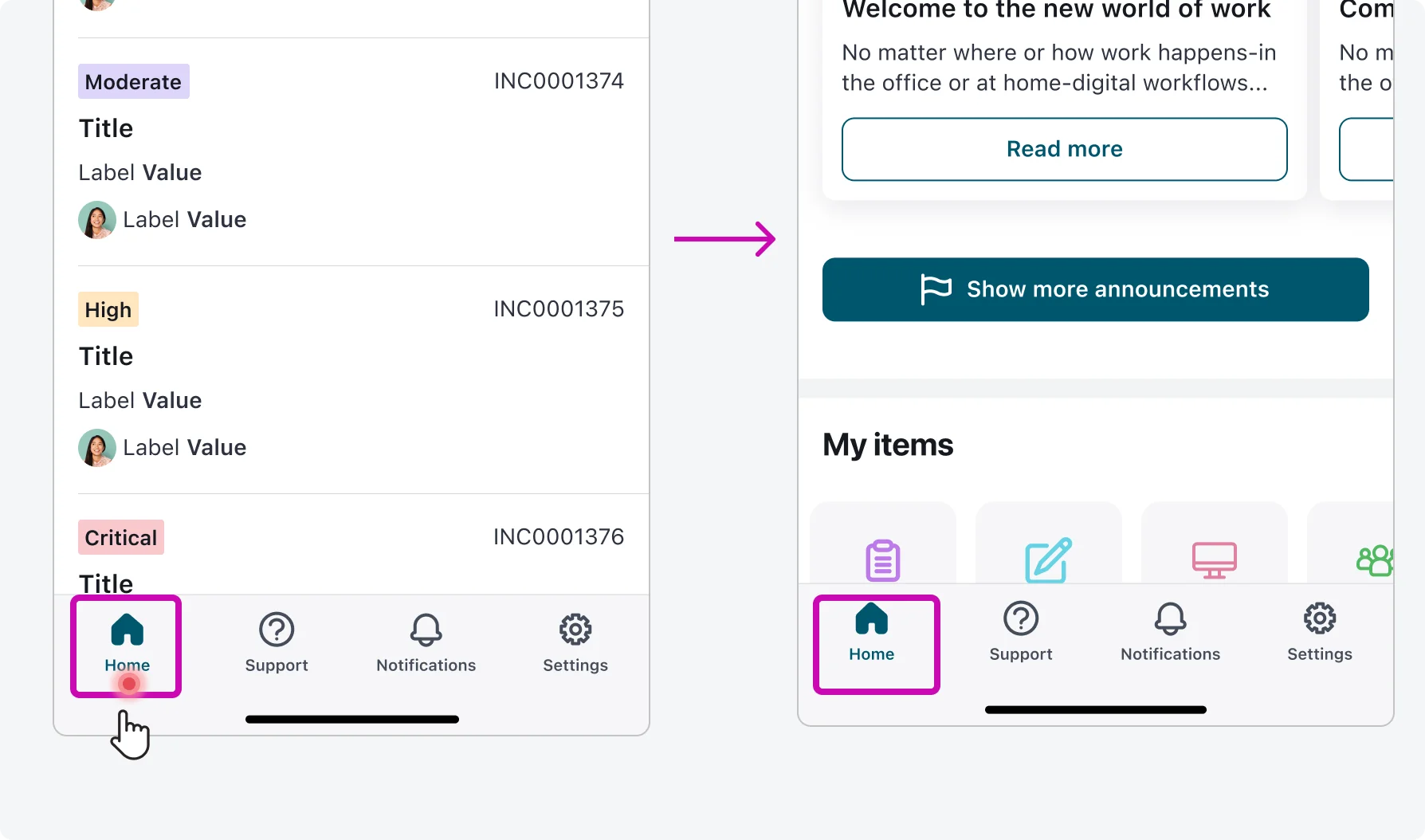Click avatar in Moderate incident card

97,220
